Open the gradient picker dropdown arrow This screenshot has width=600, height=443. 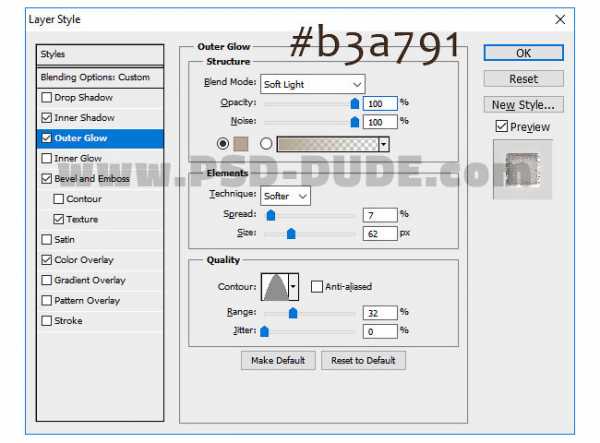click(x=384, y=144)
